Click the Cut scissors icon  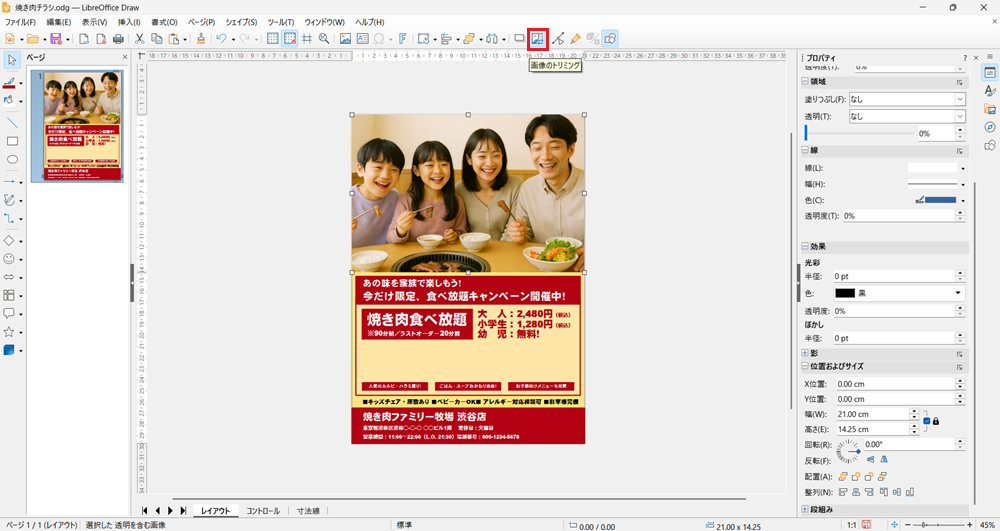click(139, 39)
